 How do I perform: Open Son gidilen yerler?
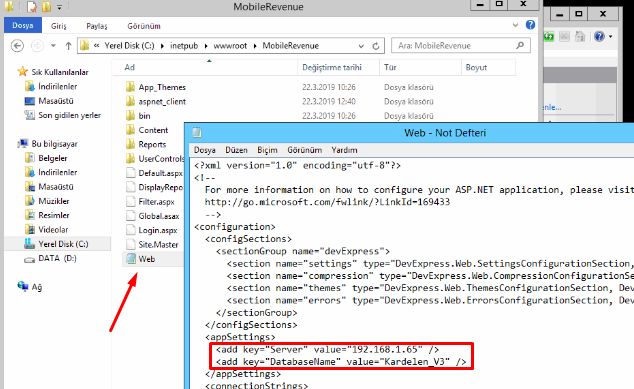point(69,115)
